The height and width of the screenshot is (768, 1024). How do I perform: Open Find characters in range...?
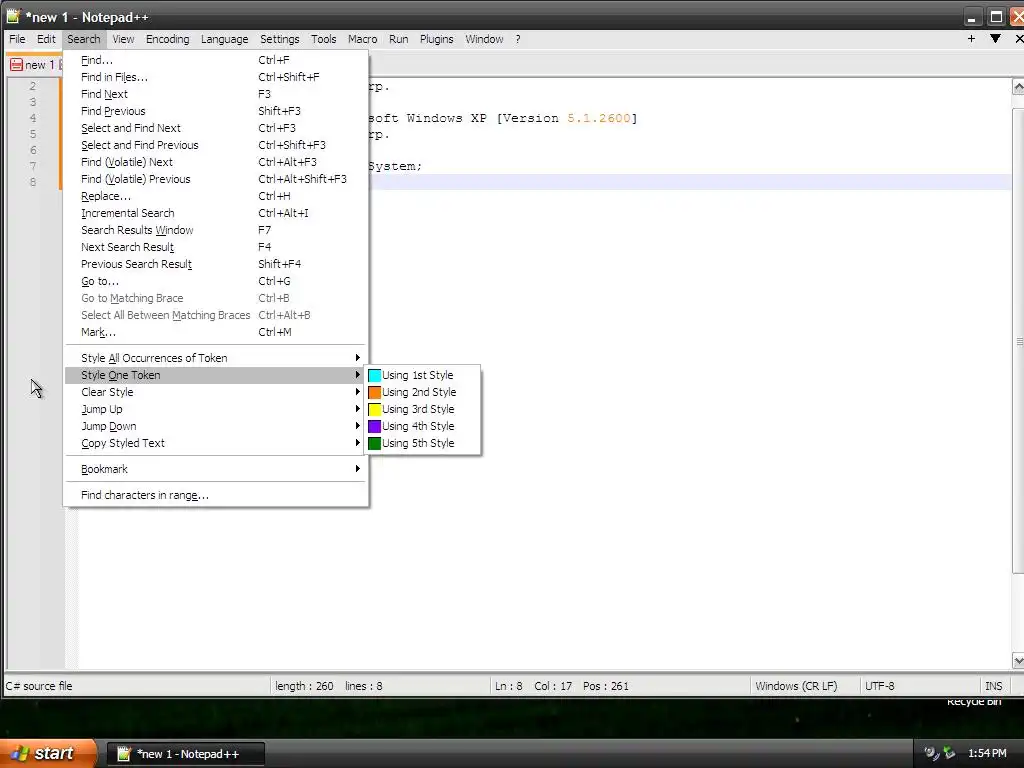coord(216,495)
